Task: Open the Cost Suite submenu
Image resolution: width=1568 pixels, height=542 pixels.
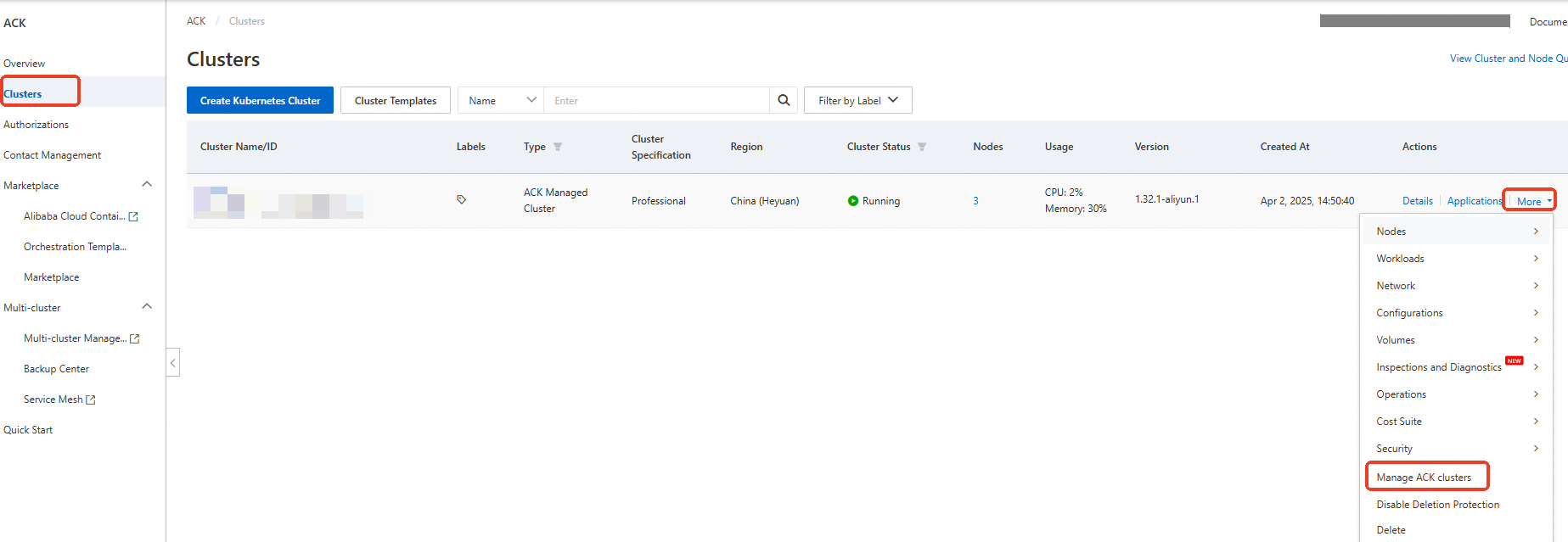Action: click(x=1457, y=422)
